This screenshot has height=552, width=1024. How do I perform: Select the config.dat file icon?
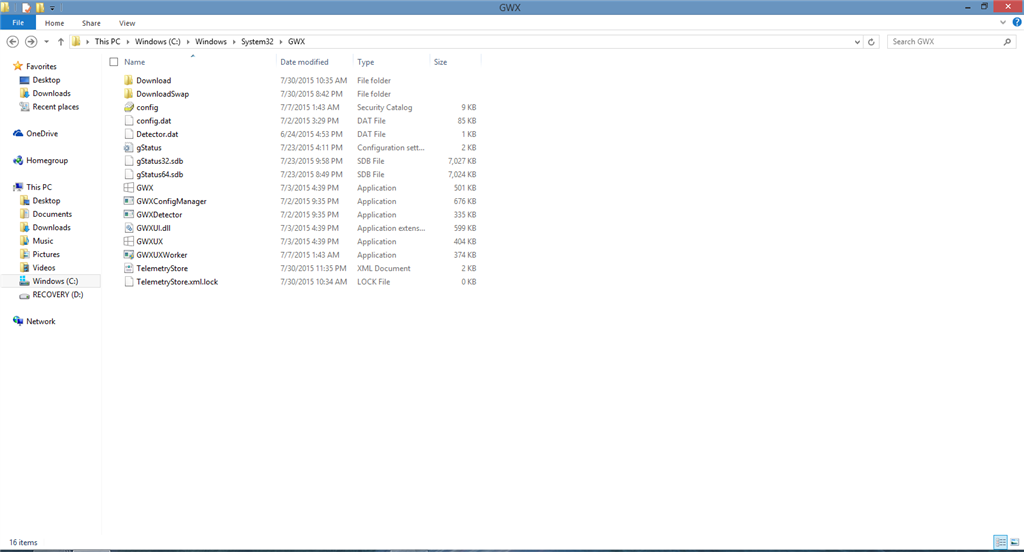(x=129, y=120)
